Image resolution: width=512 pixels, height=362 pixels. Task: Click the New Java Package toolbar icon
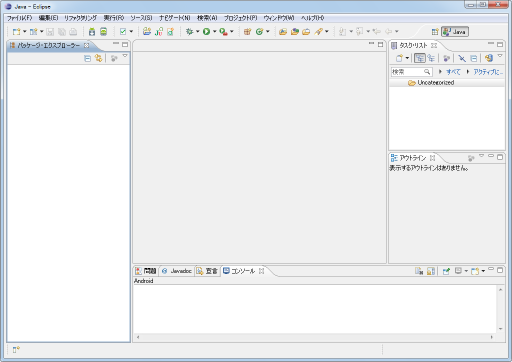coord(247,32)
